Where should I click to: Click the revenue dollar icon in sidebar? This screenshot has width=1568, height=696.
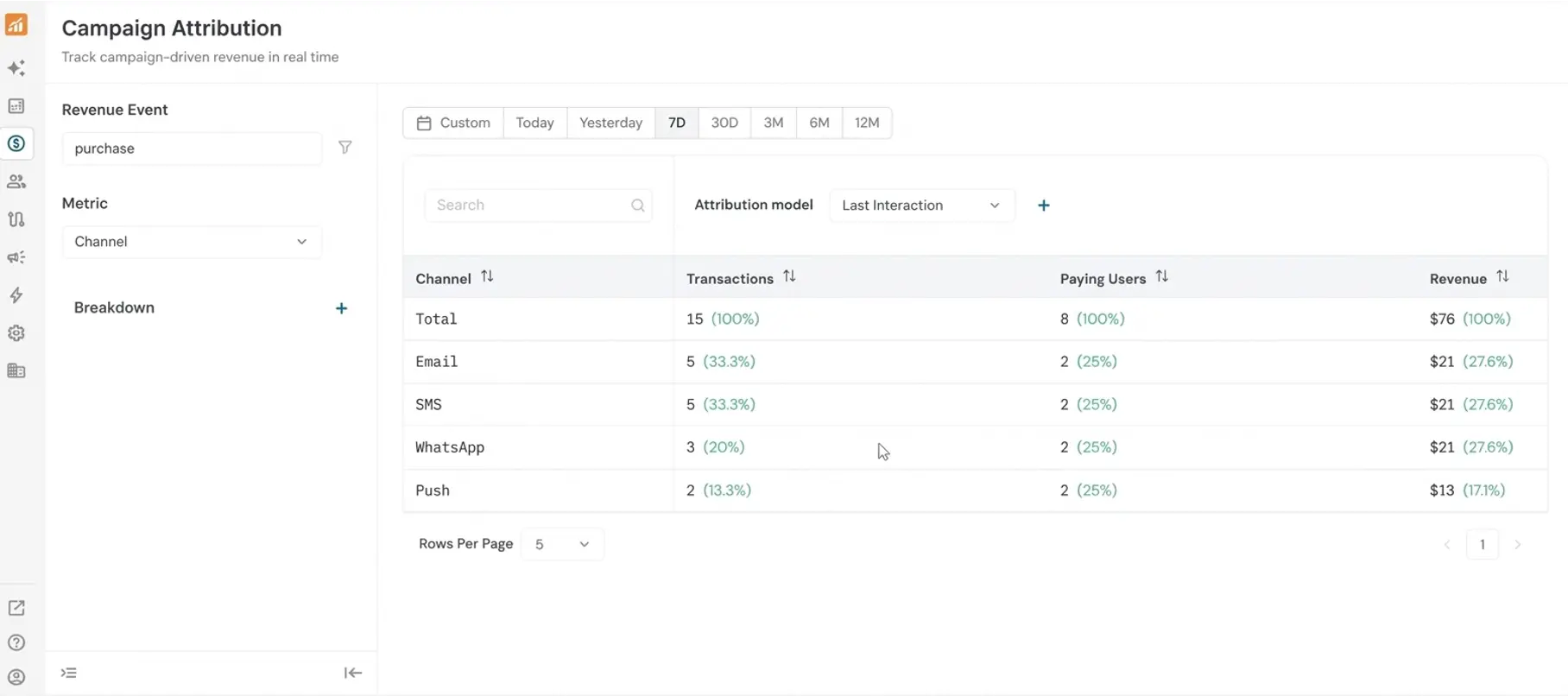click(x=16, y=143)
